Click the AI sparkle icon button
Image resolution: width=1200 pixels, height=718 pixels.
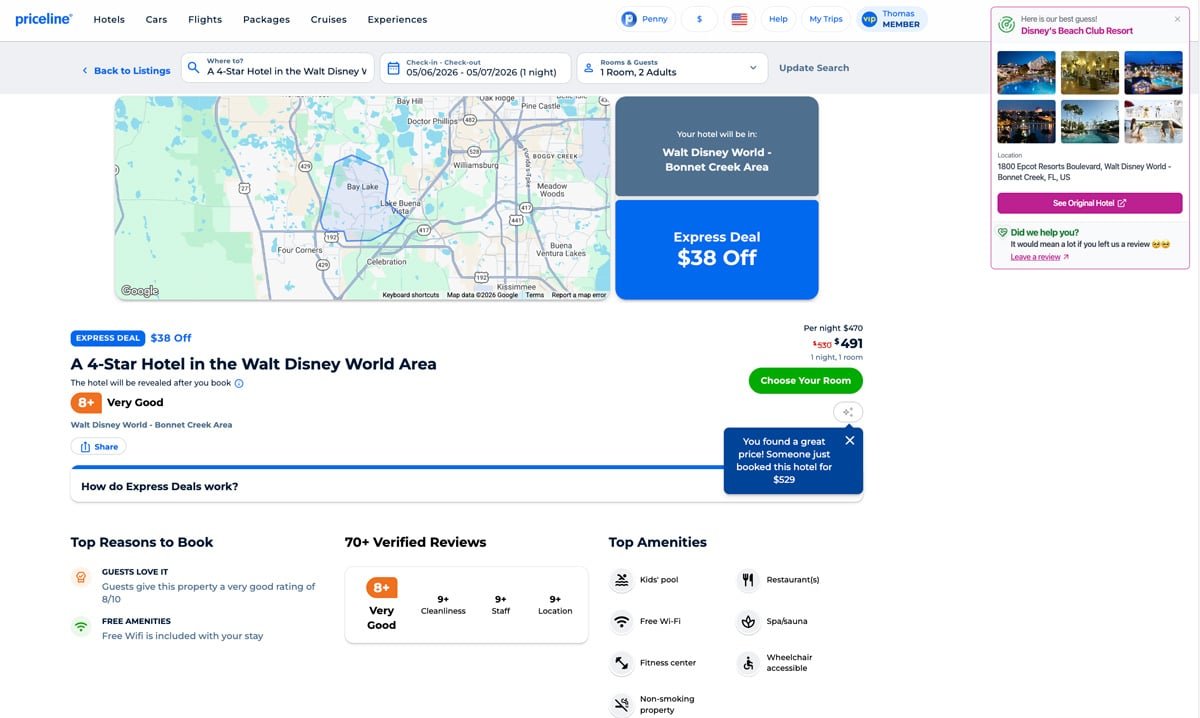click(847, 412)
